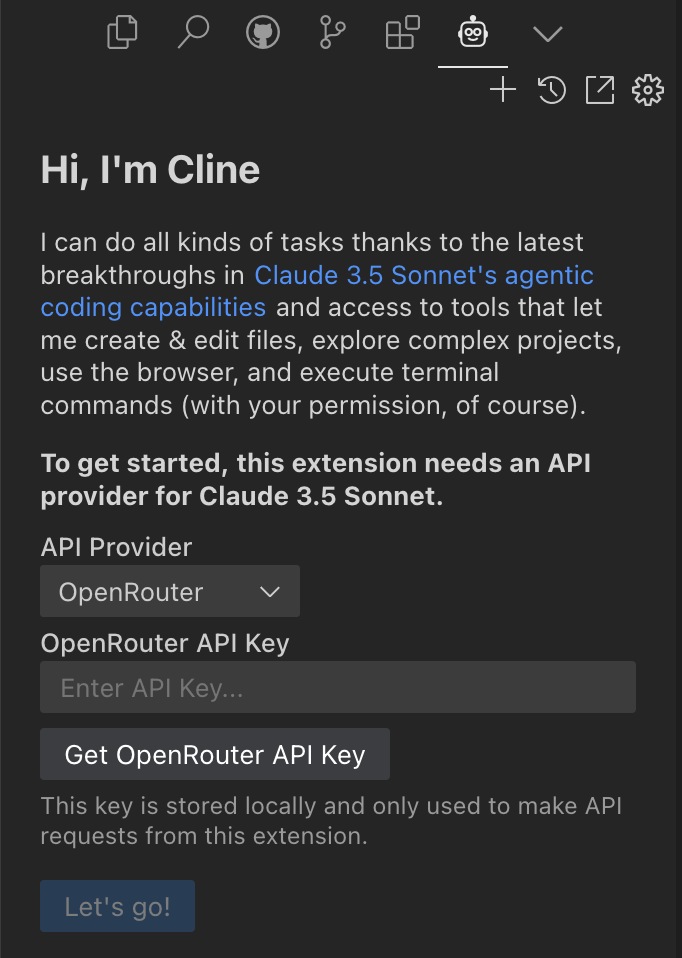This screenshot has width=682, height=958.
Task: Open the Extensions view
Action: point(400,32)
